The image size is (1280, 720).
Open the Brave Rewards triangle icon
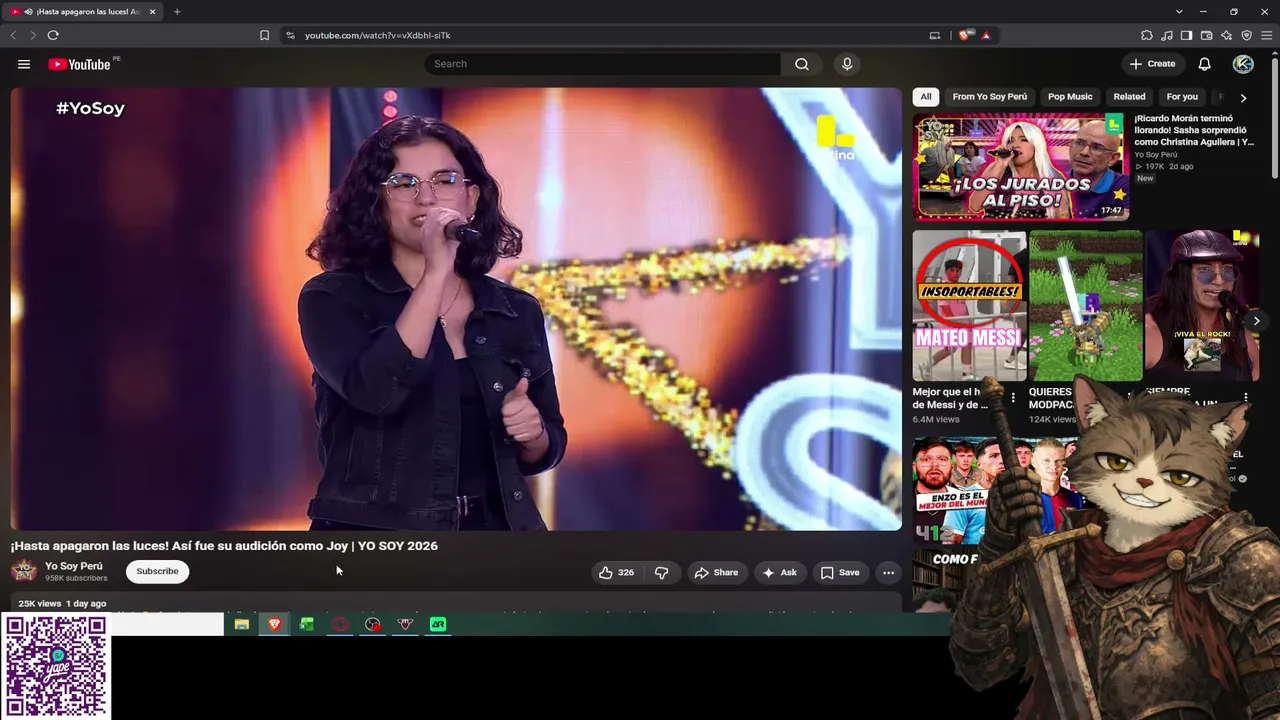pyautogui.click(x=986, y=35)
